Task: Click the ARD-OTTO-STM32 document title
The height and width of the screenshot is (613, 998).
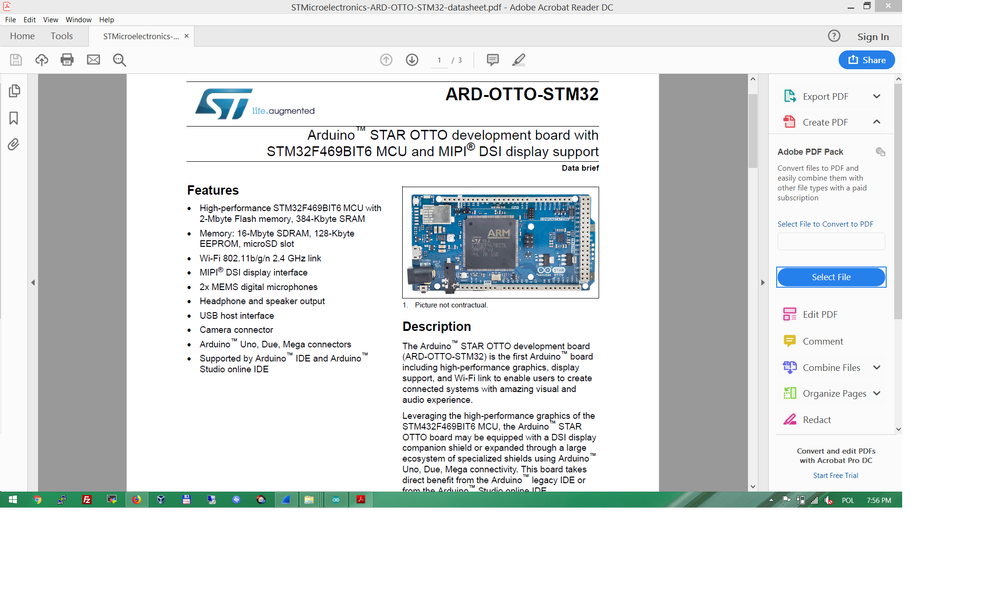Action: (x=522, y=94)
